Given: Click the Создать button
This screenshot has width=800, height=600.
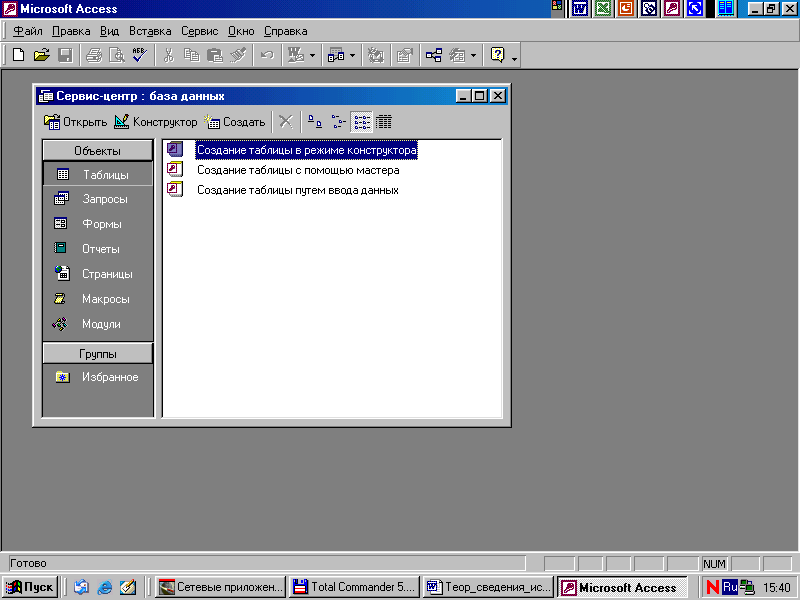Looking at the screenshot, I should click(x=235, y=122).
